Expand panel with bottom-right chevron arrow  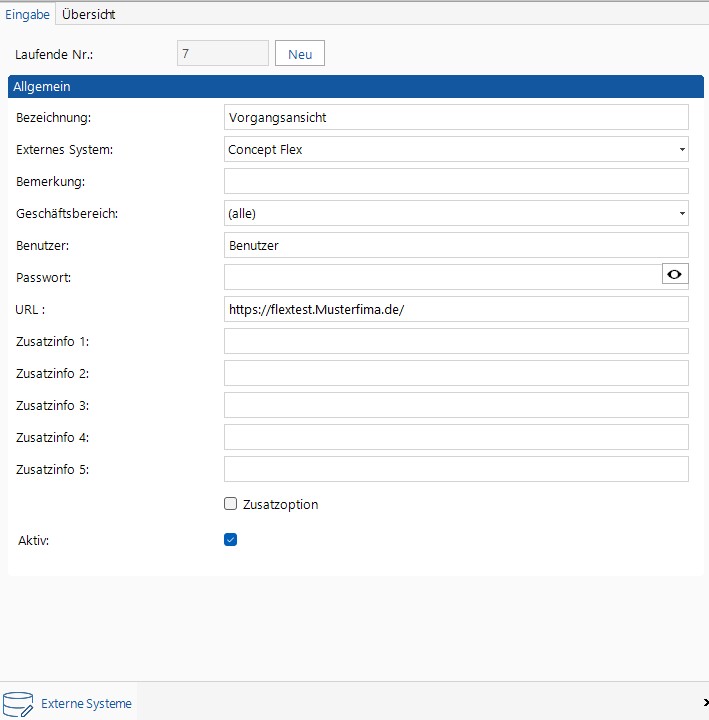coord(704,704)
